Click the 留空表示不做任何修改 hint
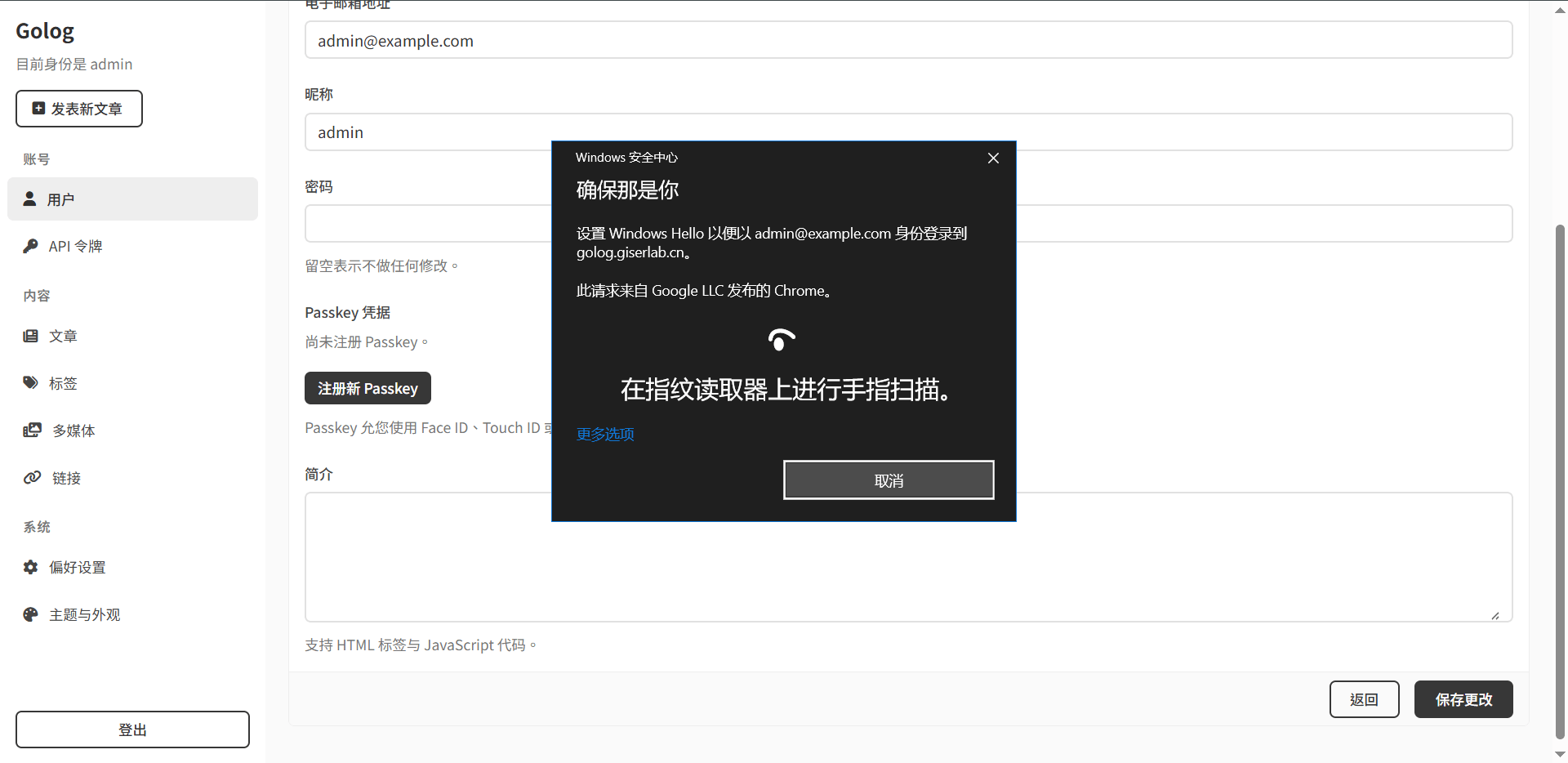The width and height of the screenshot is (1568, 763). pos(381,265)
